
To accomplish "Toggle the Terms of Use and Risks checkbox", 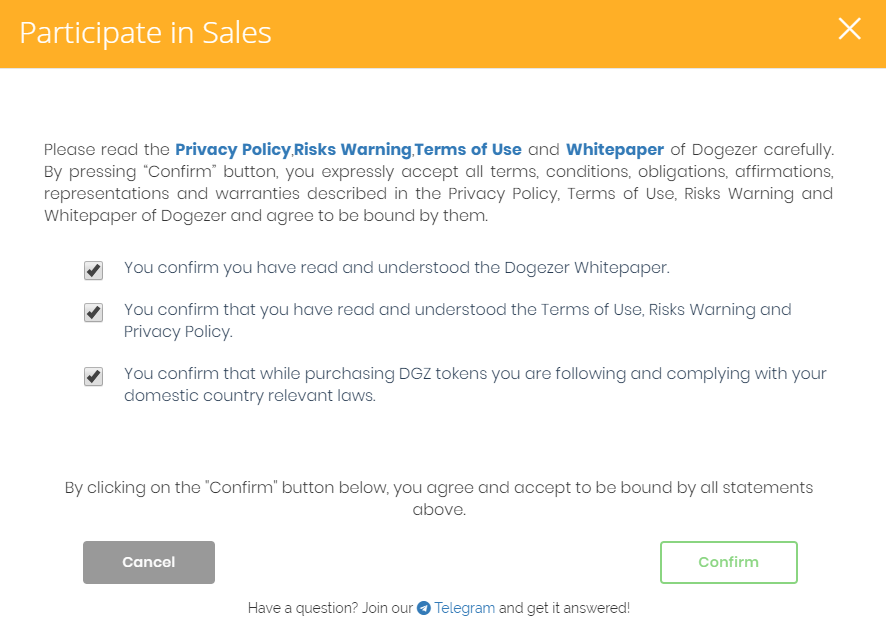I will click(93, 312).
